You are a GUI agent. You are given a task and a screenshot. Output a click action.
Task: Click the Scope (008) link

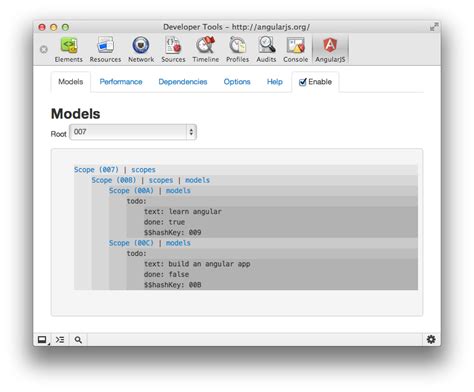114,180
